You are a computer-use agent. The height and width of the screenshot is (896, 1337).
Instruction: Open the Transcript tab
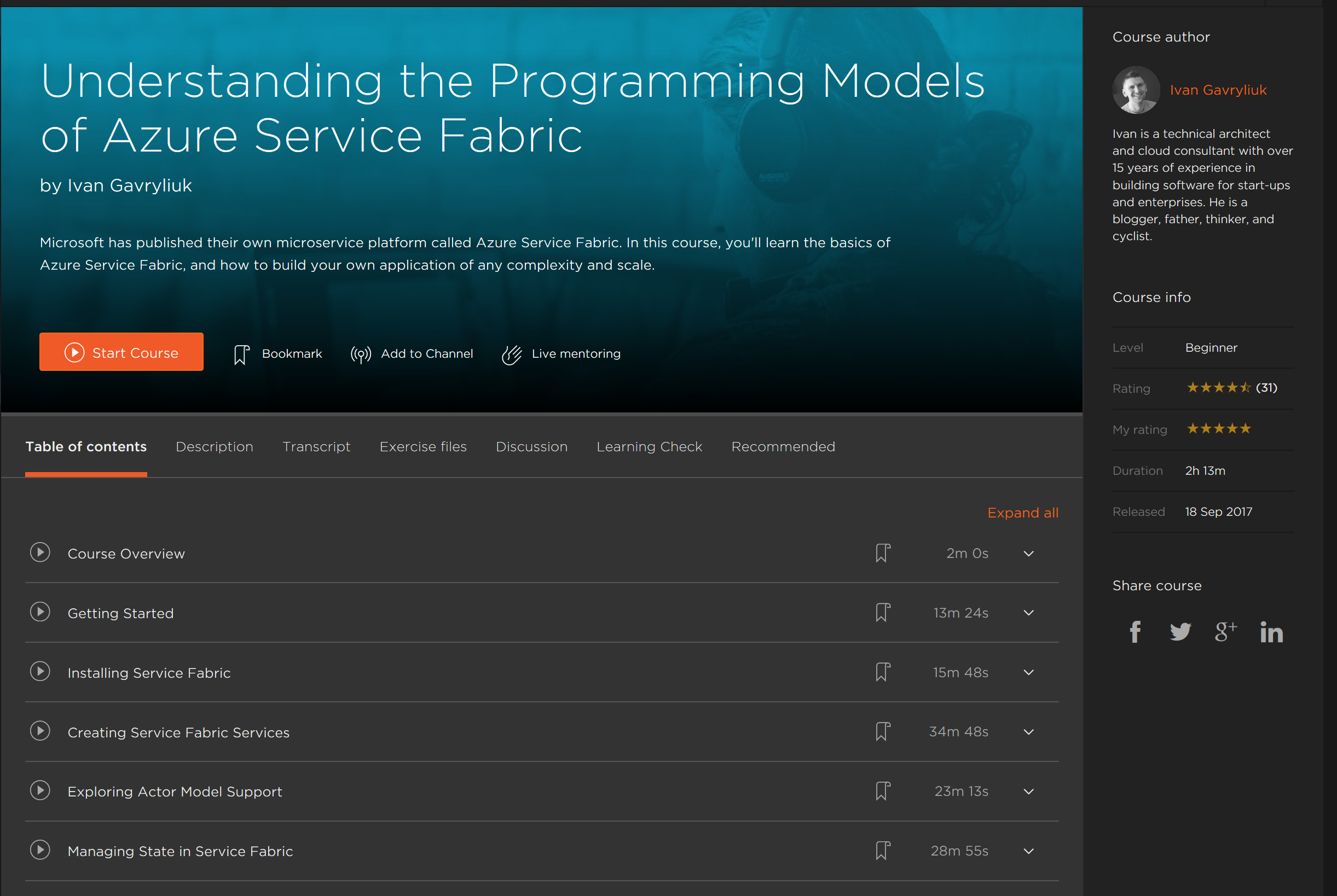pos(316,446)
